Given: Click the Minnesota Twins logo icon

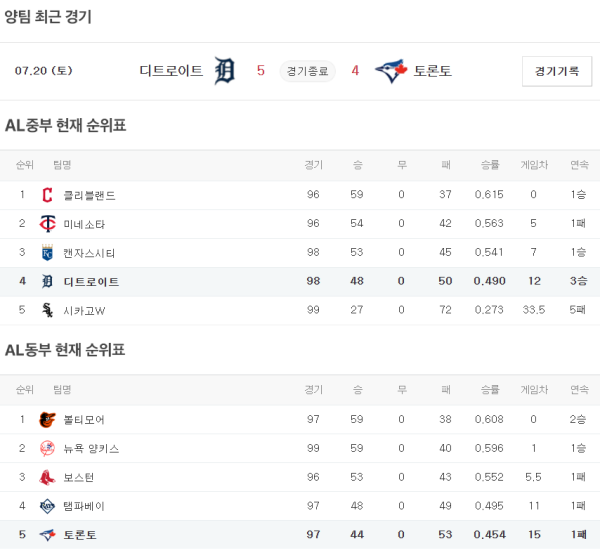Looking at the screenshot, I should [x=47, y=224].
